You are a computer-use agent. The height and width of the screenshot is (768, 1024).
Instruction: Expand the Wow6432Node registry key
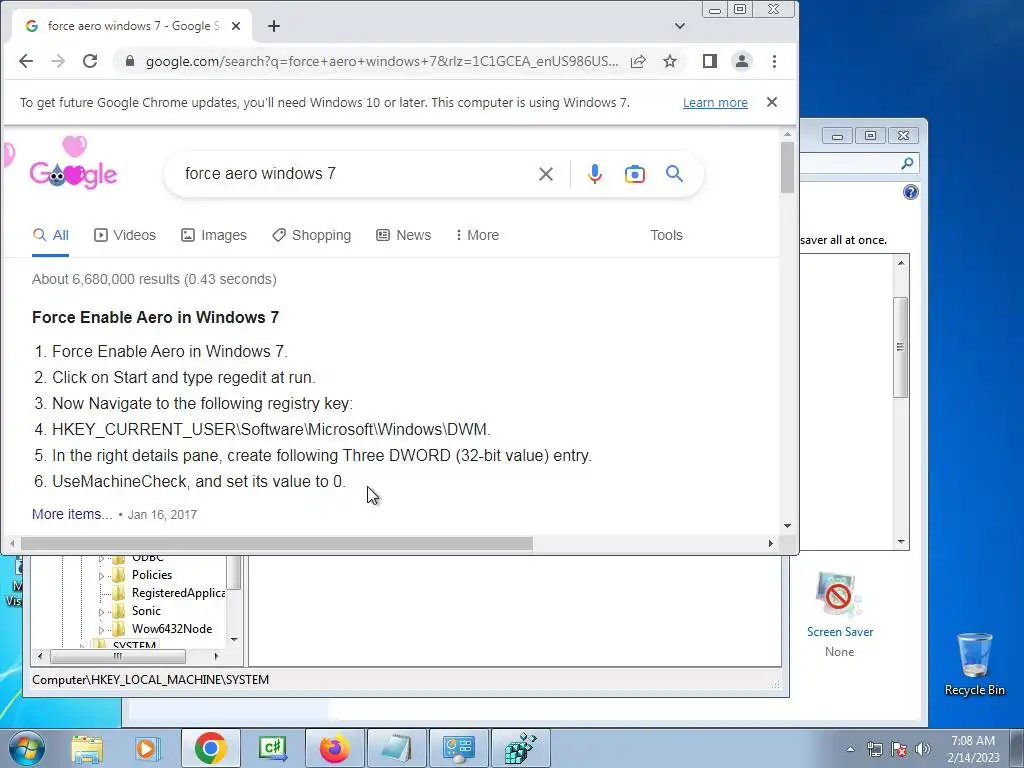point(101,630)
